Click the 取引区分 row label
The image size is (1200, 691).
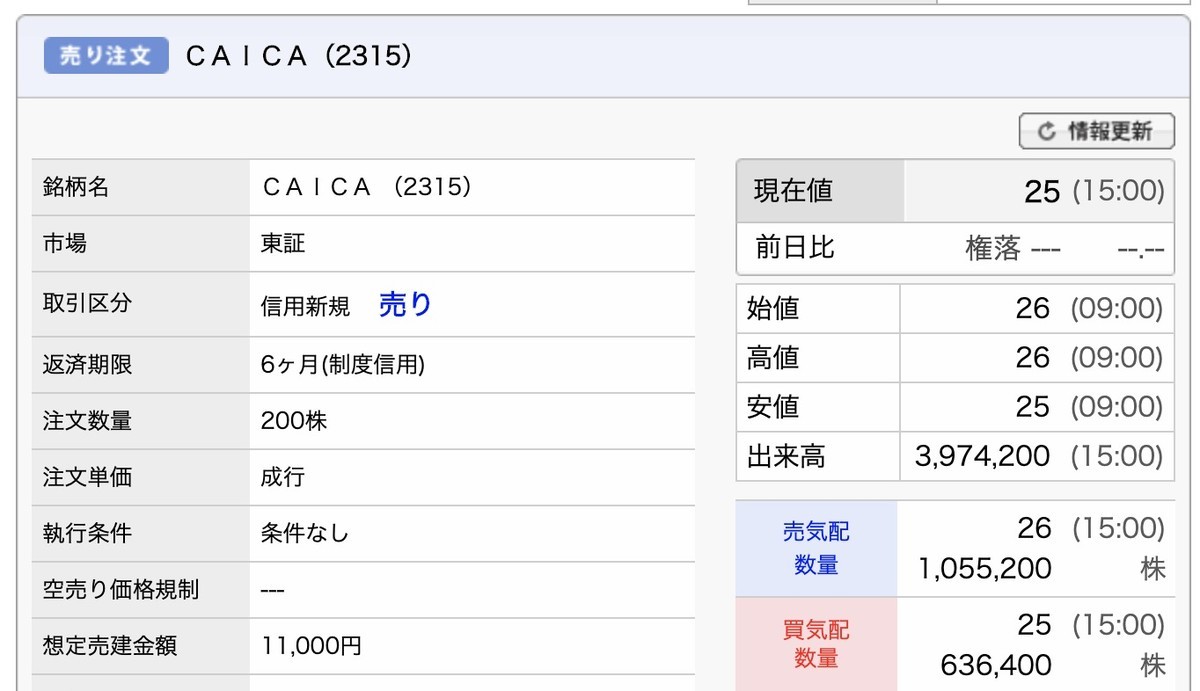[86, 303]
